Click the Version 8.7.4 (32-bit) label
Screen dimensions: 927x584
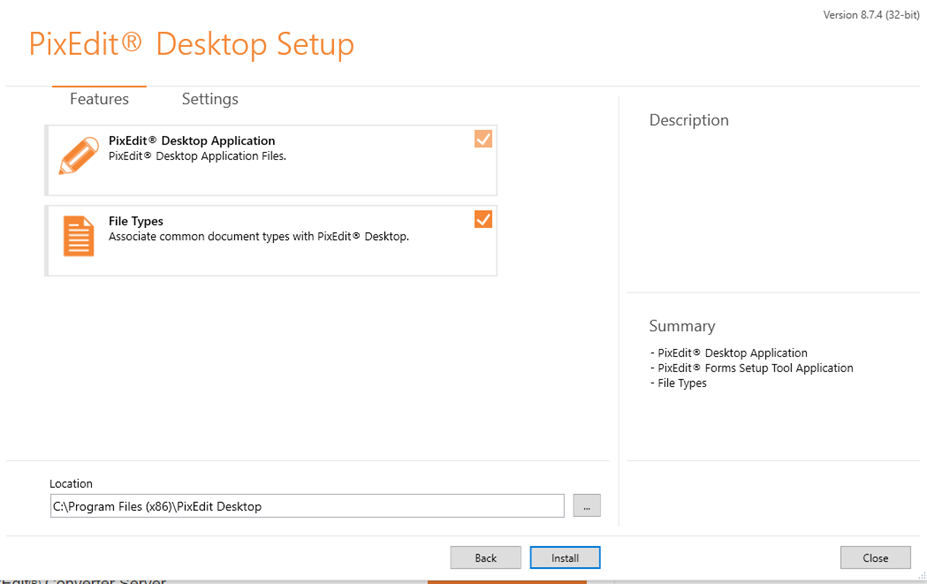pyautogui.click(x=871, y=15)
